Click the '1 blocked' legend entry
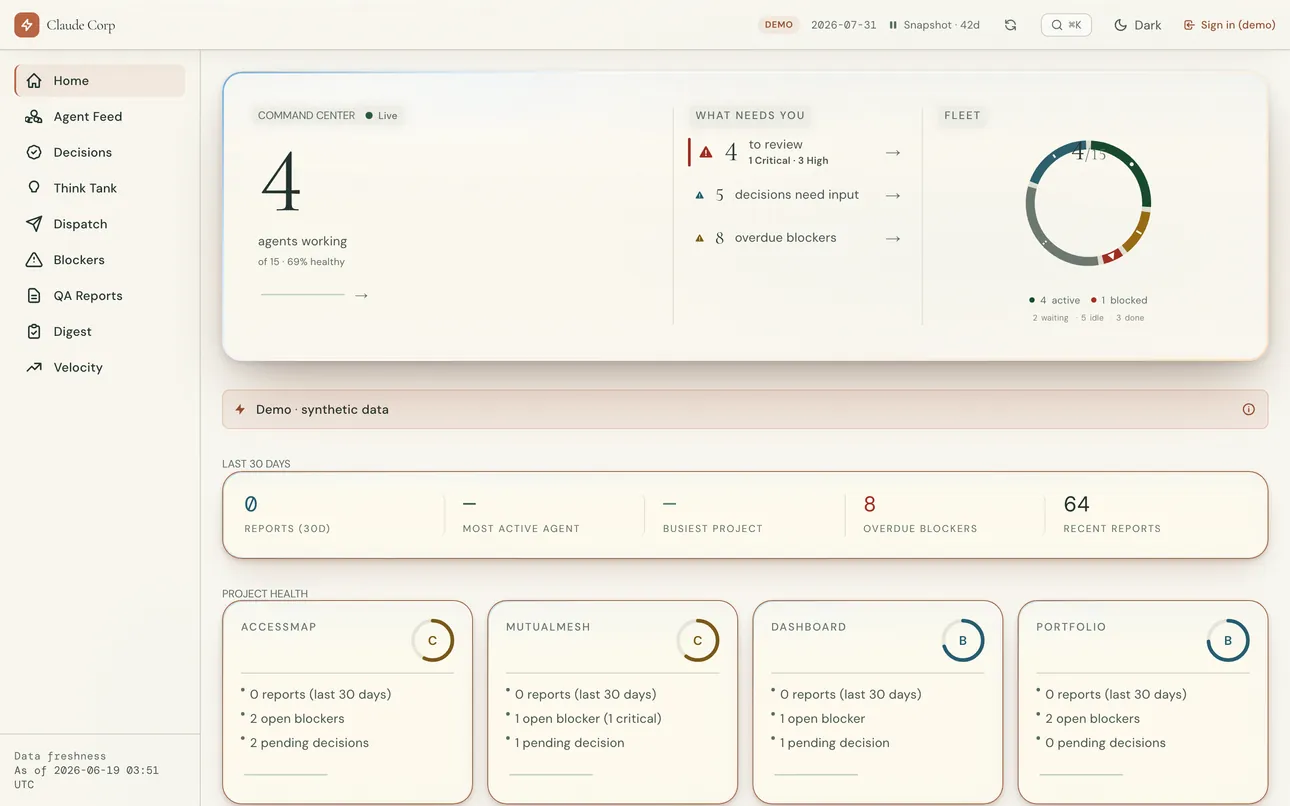The width and height of the screenshot is (1290, 806). coord(1119,300)
